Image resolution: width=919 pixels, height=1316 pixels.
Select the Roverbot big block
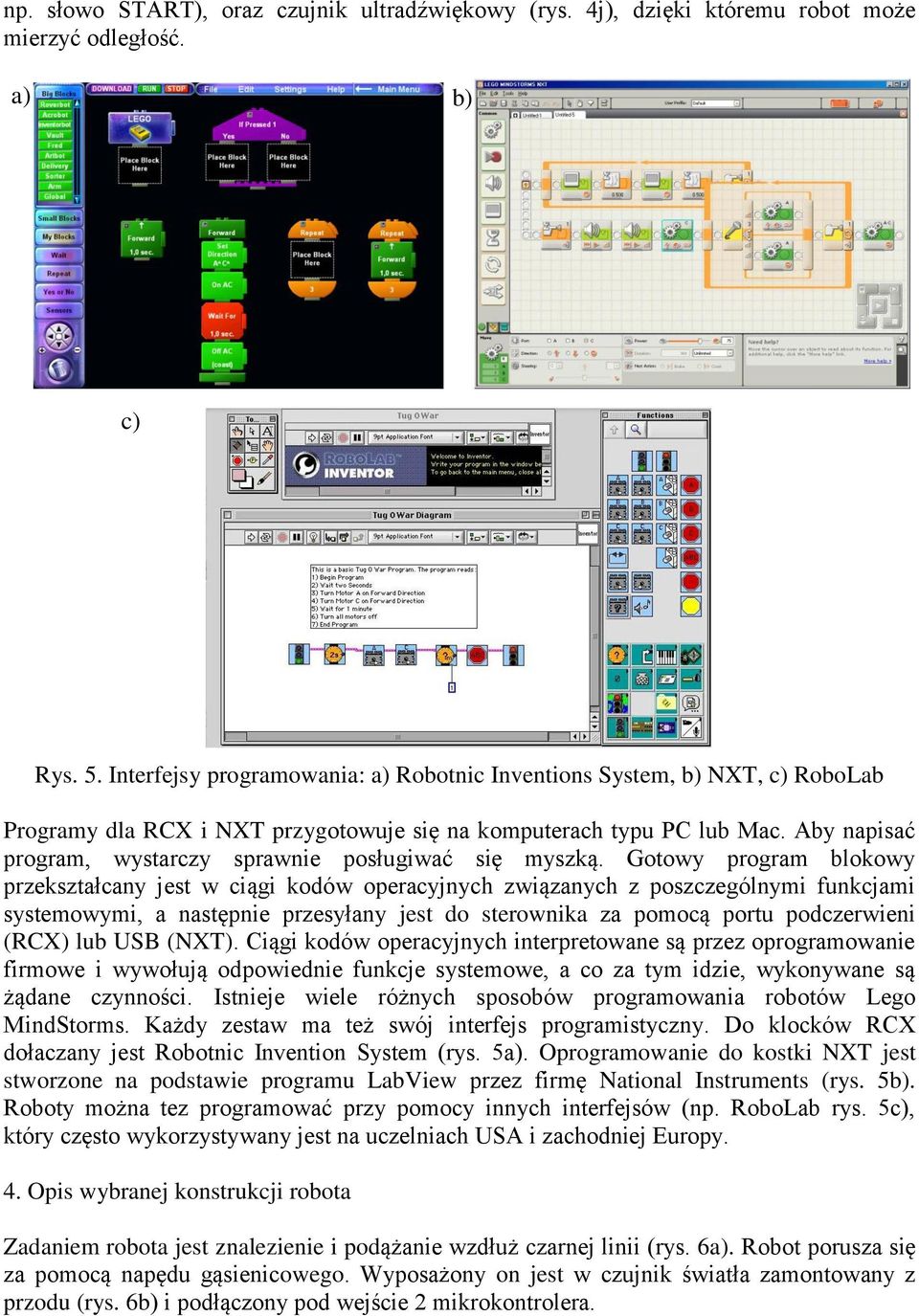click(55, 104)
